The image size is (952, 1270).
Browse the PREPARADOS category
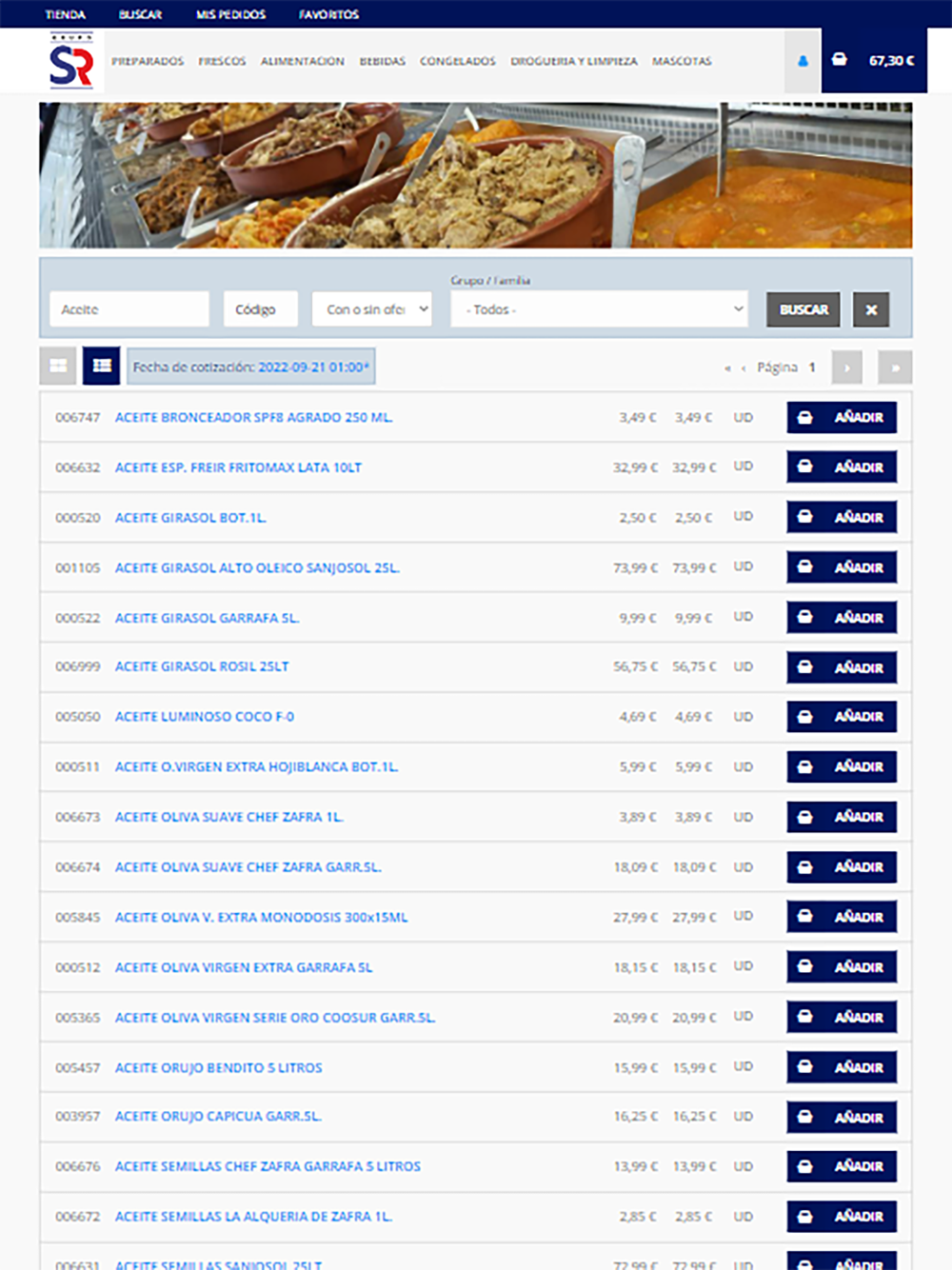(148, 61)
